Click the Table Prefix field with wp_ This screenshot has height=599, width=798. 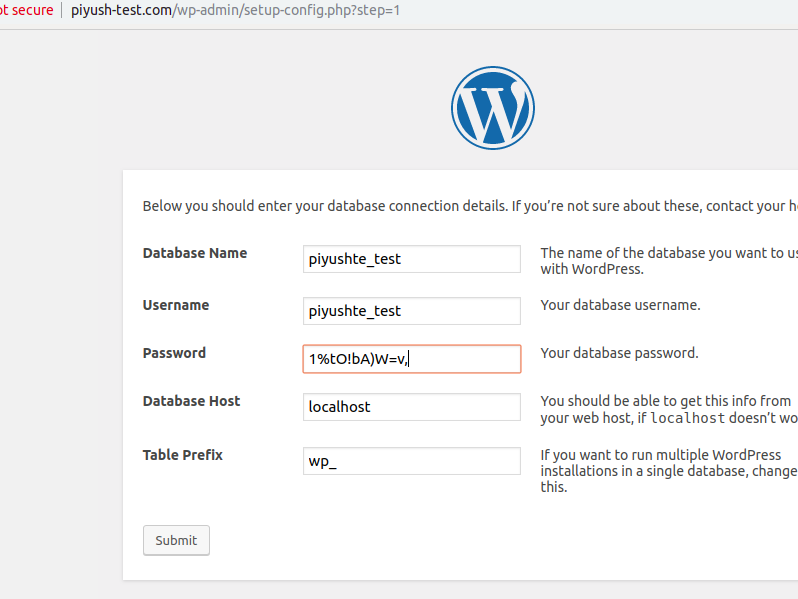coord(412,461)
